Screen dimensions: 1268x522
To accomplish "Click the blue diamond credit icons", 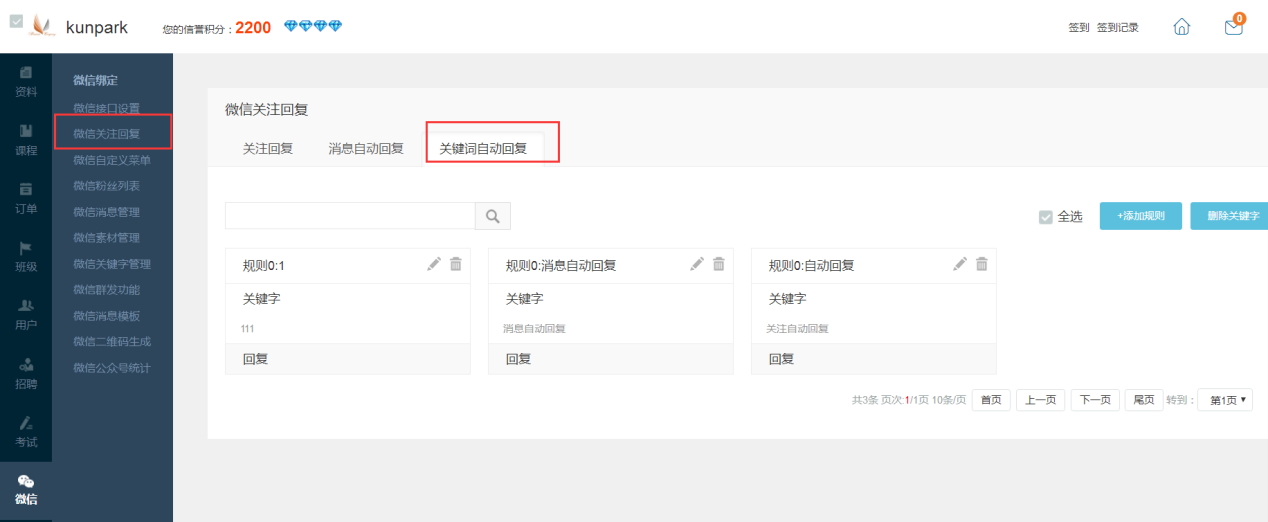I will (x=313, y=27).
